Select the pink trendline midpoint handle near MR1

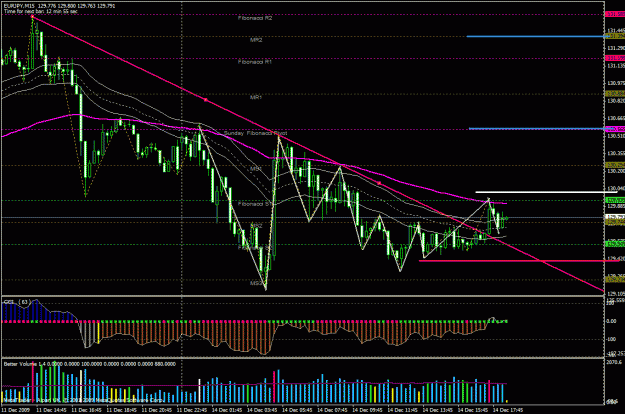[x=206, y=100]
